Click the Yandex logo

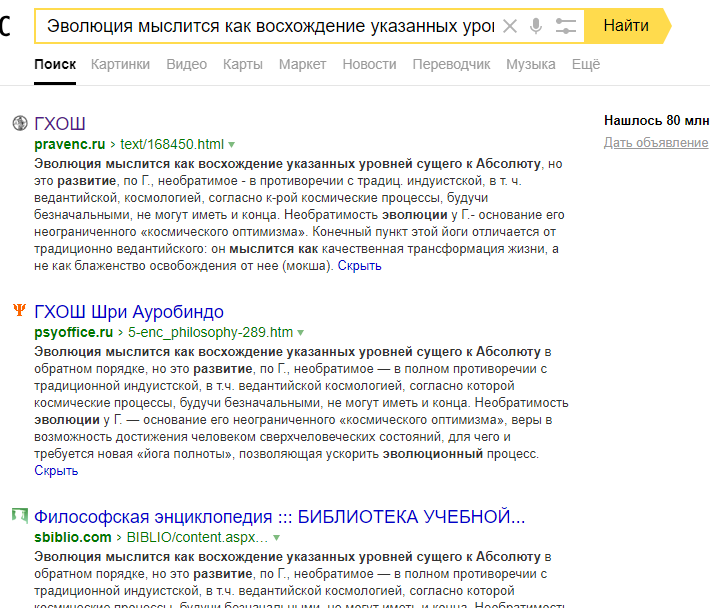(x=5, y=26)
